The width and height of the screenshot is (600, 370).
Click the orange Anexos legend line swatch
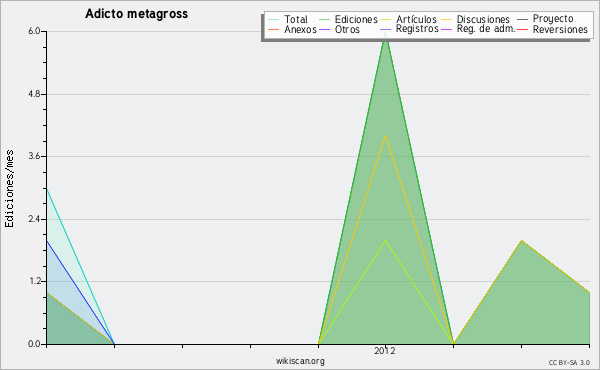[x=274, y=29]
